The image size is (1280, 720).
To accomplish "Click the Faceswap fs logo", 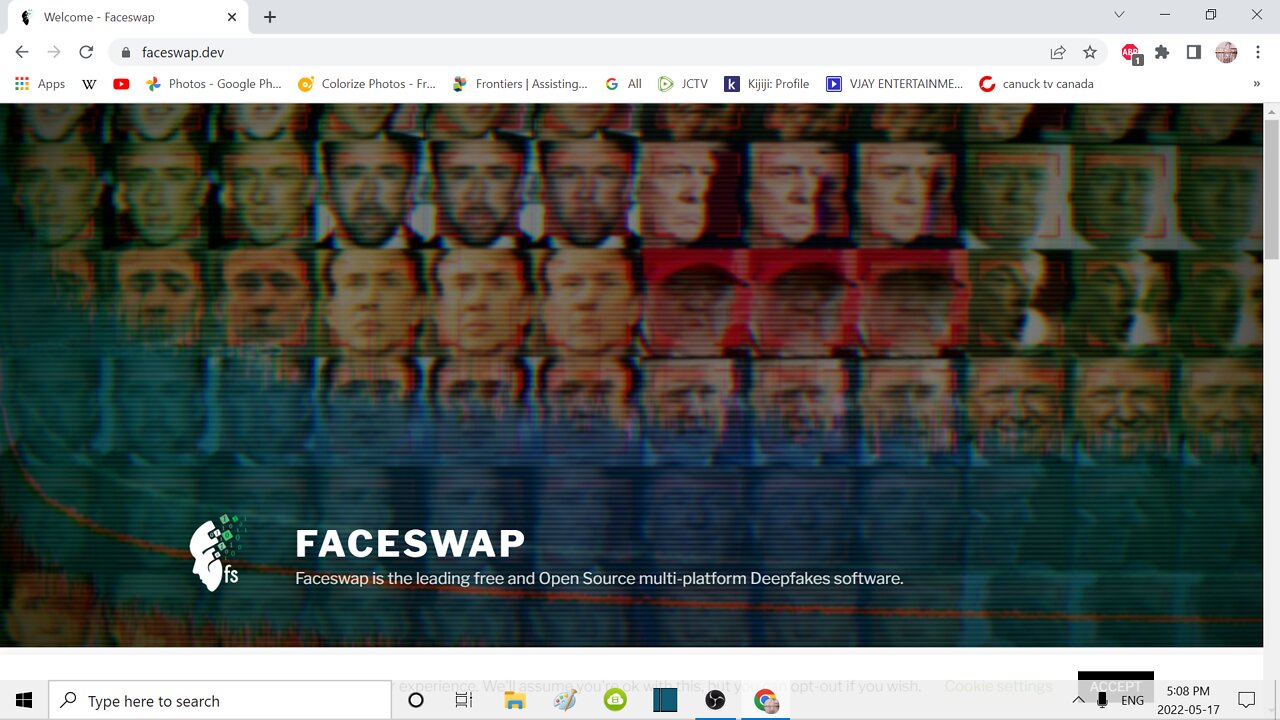I will point(217,552).
